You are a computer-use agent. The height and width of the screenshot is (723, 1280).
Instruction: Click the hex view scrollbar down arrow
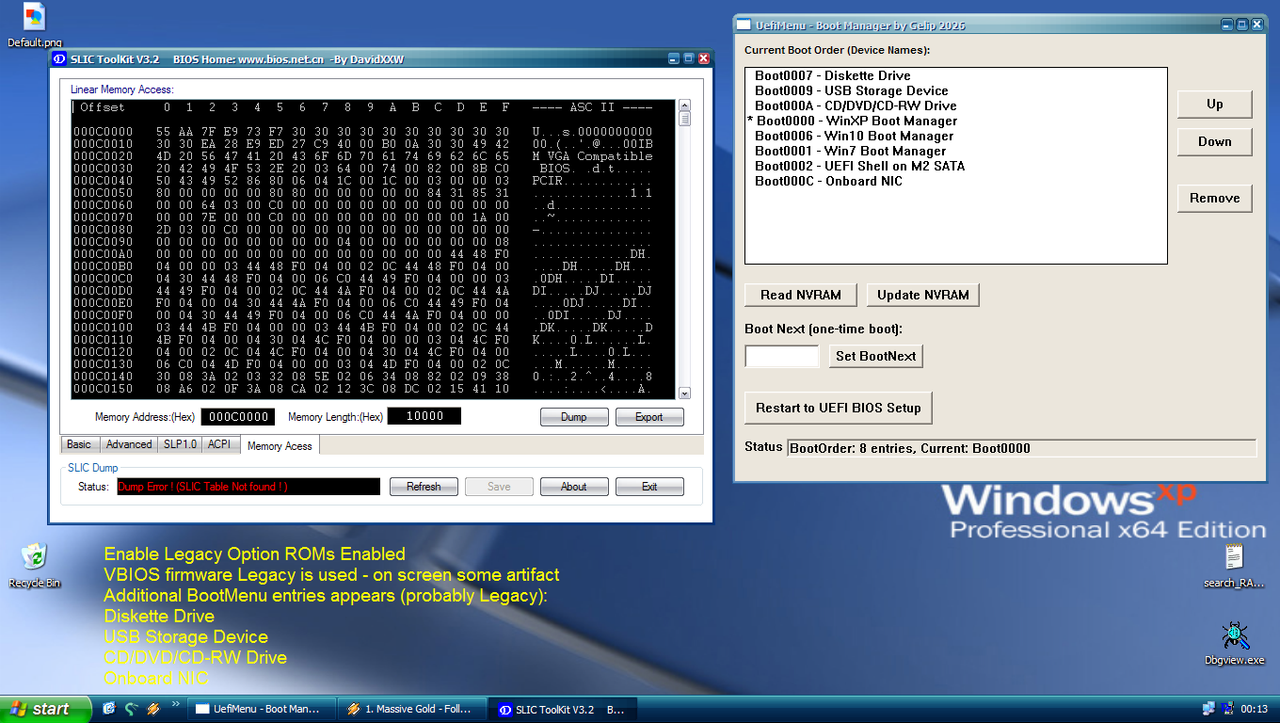point(685,393)
